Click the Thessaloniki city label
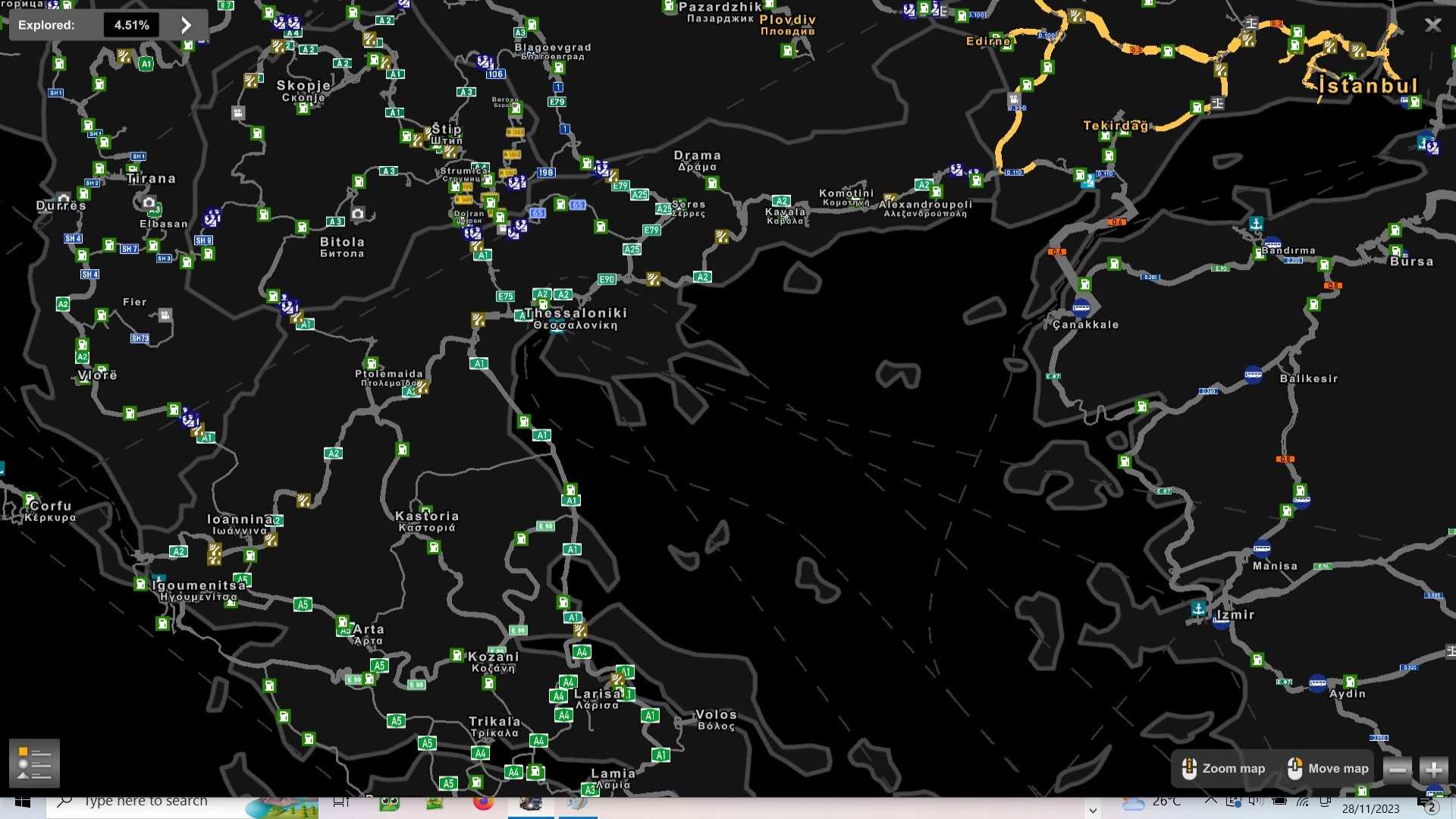The image size is (1456, 819). click(x=576, y=313)
